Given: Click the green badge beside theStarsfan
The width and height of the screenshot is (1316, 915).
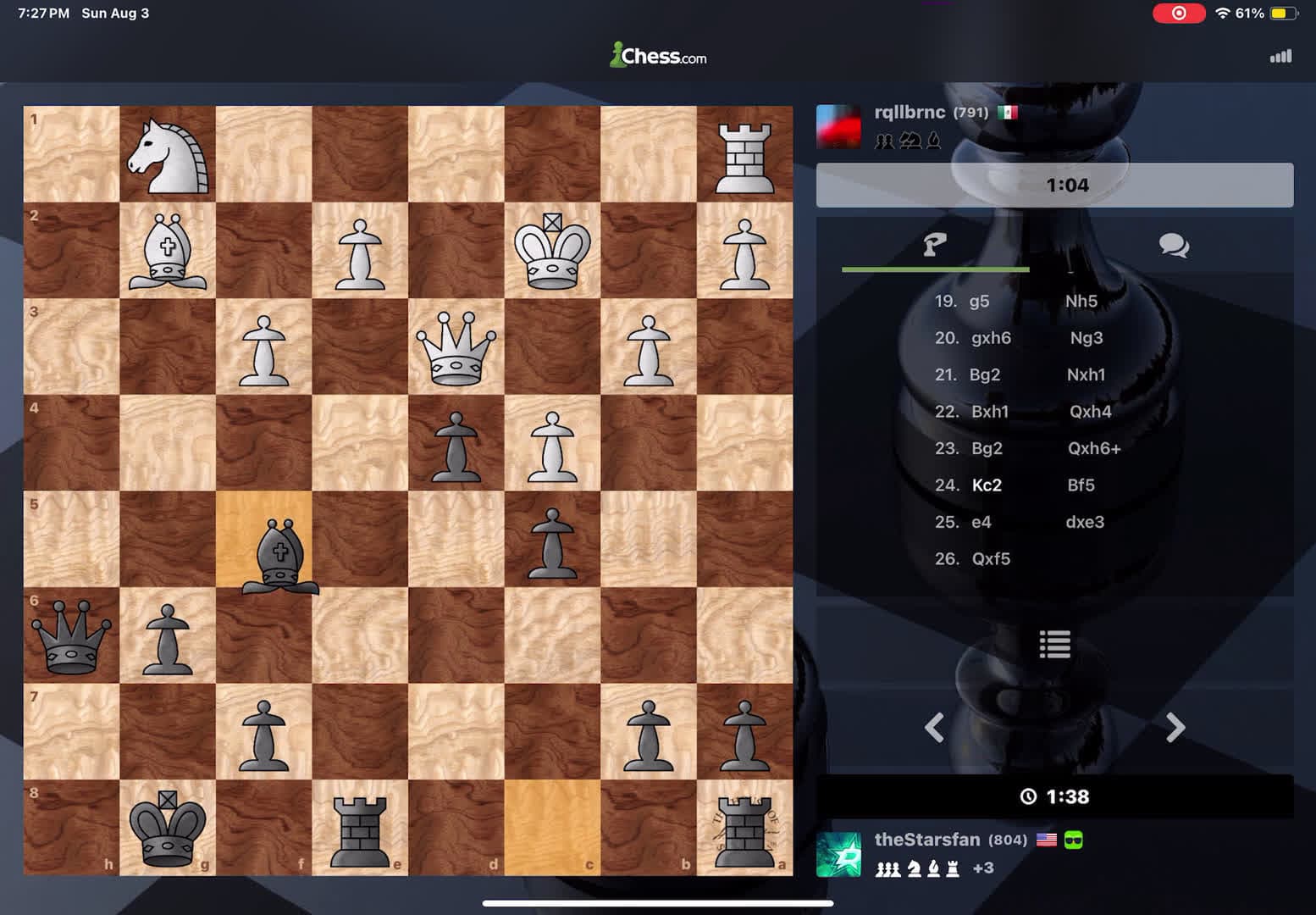Looking at the screenshot, I should pos(1074,840).
